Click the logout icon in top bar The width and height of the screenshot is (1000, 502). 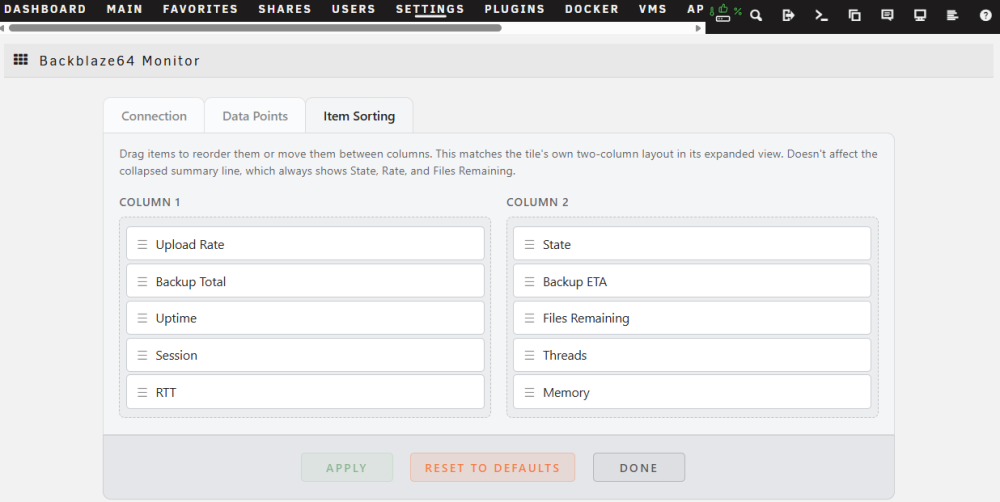pos(789,15)
